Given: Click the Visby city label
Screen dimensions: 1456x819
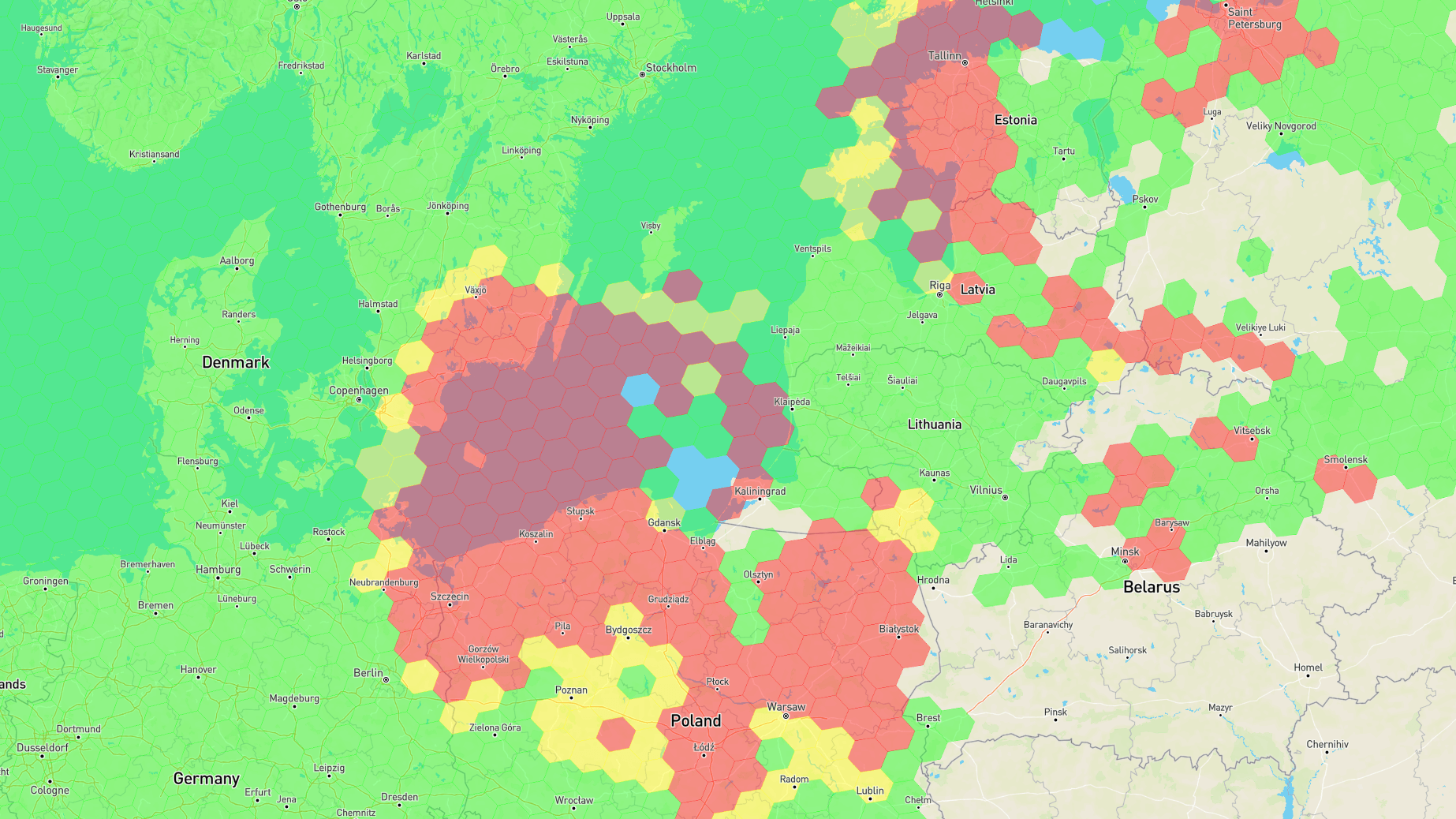Looking at the screenshot, I should coord(651,226).
